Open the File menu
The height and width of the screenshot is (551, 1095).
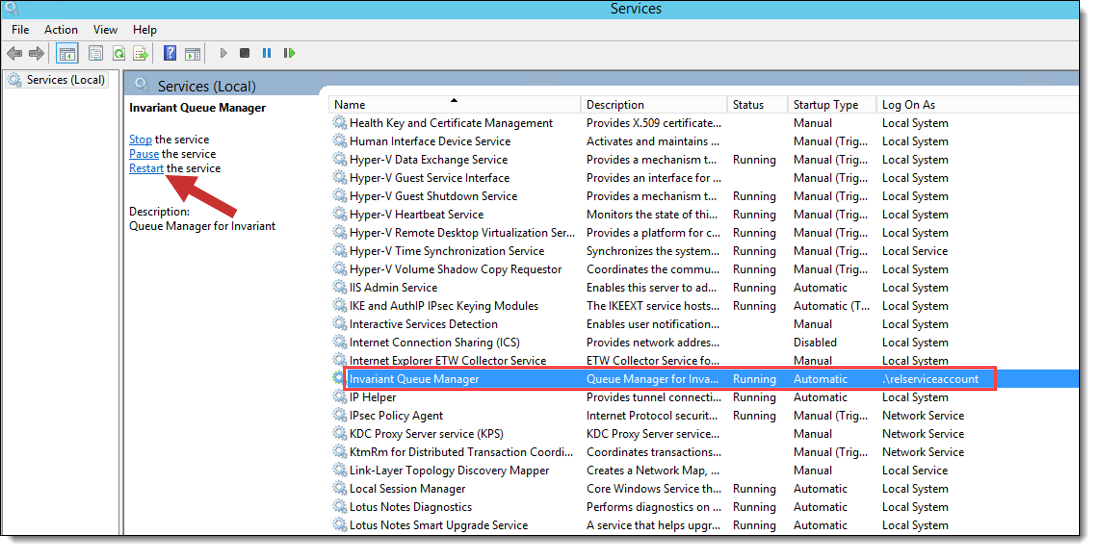click(x=20, y=30)
